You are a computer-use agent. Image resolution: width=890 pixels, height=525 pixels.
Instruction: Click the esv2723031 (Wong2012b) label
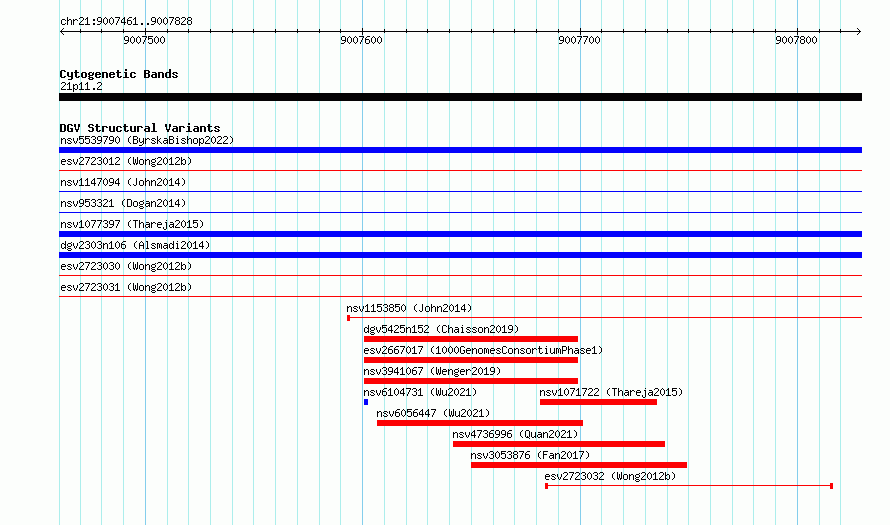(x=126, y=287)
